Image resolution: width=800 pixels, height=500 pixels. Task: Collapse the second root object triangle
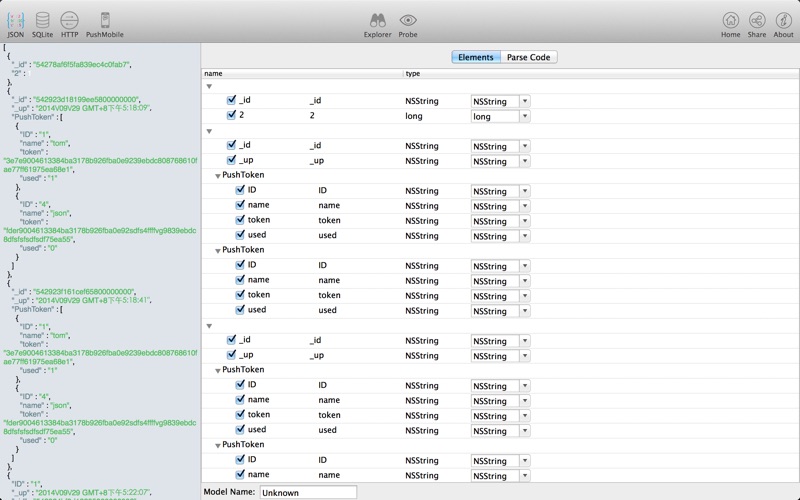click(209, 131)
